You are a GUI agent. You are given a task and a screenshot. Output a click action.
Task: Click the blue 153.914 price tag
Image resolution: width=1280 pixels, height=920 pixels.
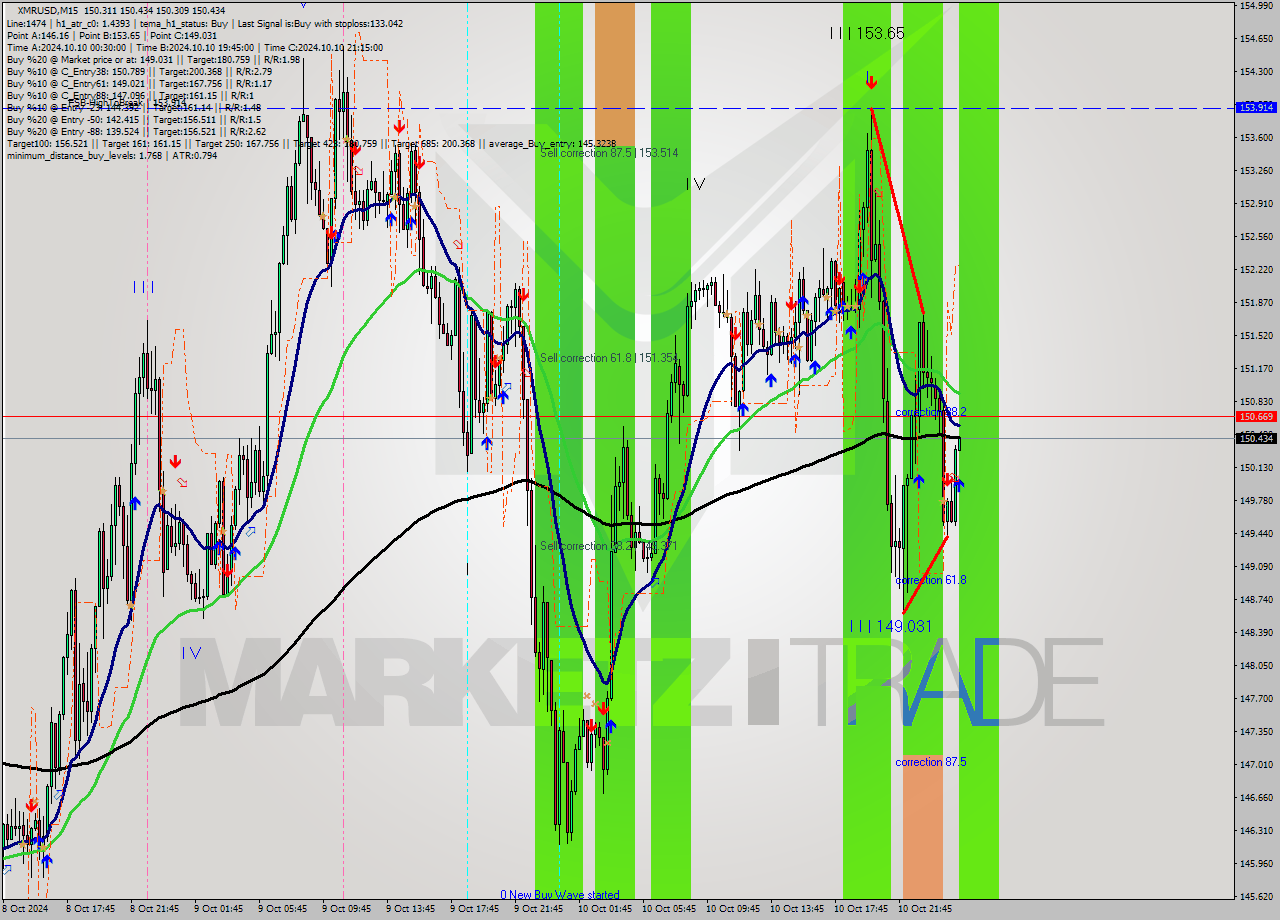coord(1256,107)
